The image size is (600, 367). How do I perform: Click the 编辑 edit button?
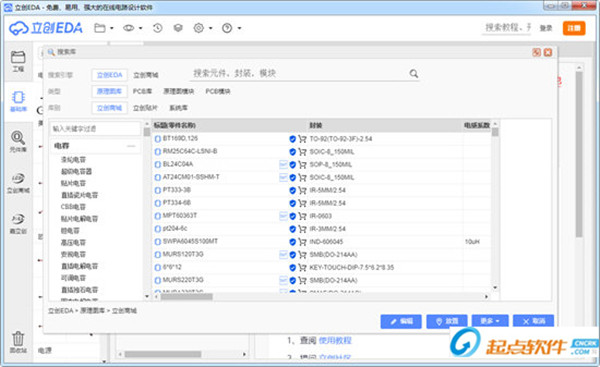(x=401, y=321)
